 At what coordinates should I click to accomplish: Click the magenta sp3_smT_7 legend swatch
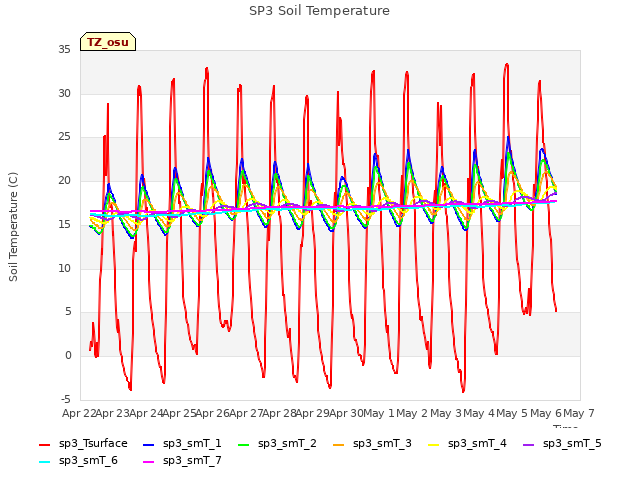coord(149,462)
